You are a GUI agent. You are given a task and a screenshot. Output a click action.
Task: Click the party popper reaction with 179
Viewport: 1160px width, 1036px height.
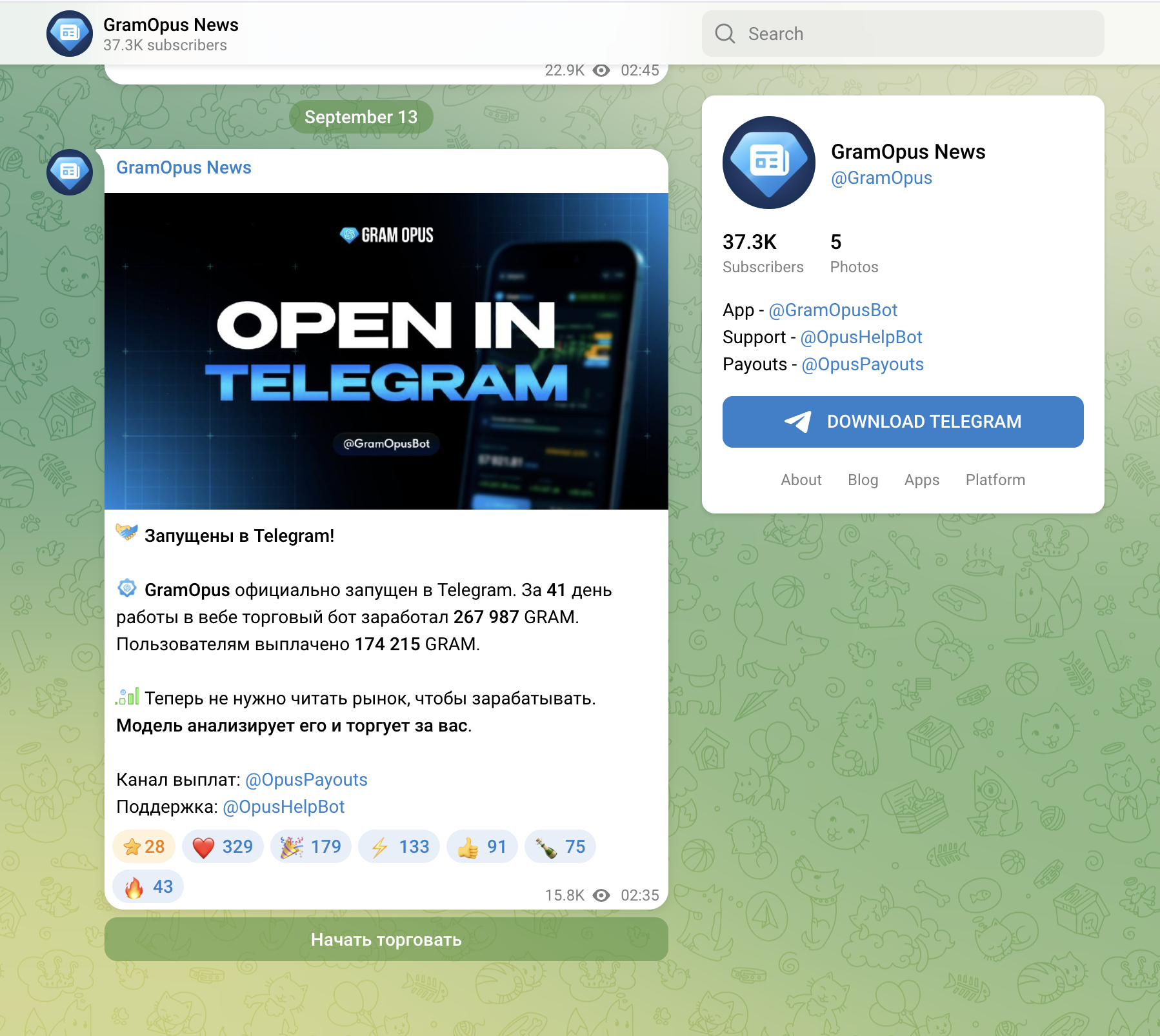311,846
